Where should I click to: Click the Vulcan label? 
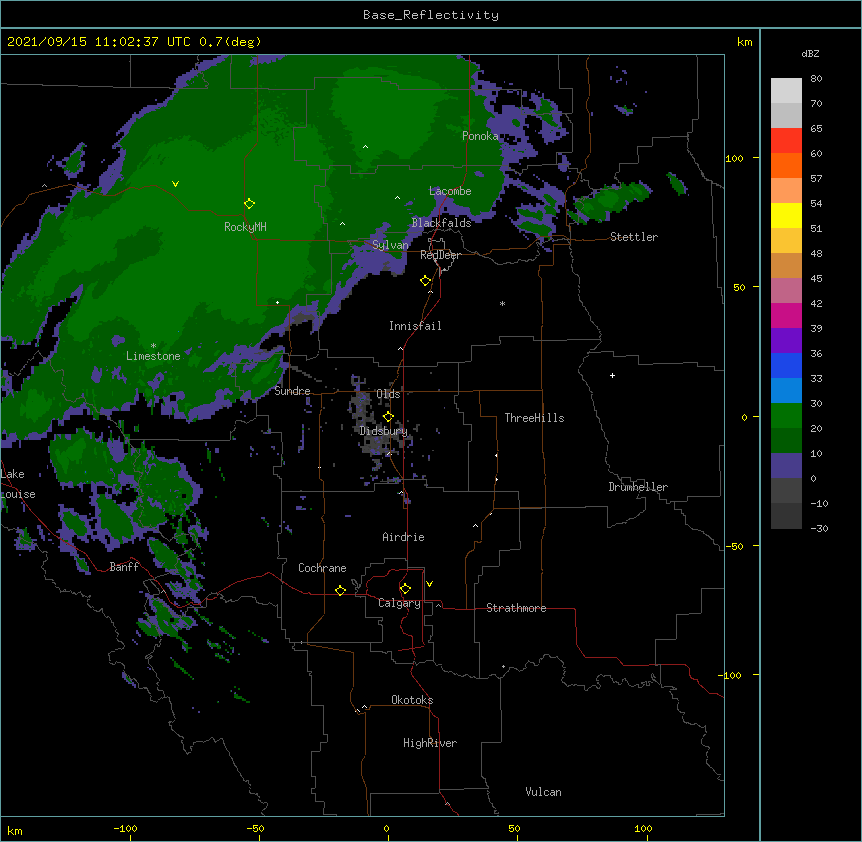pos(543,792)
